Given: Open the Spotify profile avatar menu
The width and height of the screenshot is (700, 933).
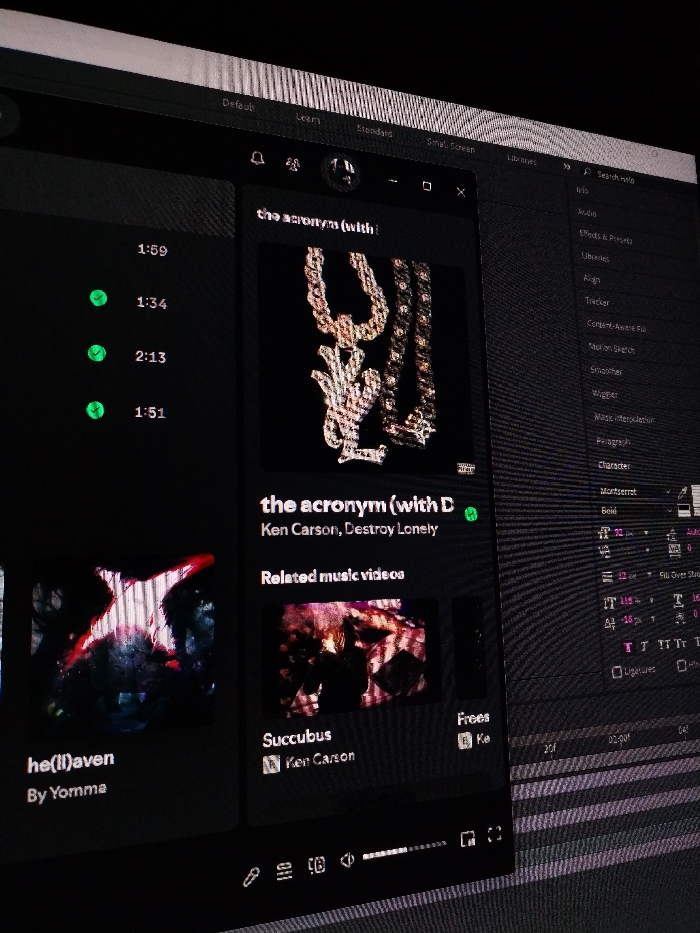Looking at the screenshot, I should (x=341, y=171).
